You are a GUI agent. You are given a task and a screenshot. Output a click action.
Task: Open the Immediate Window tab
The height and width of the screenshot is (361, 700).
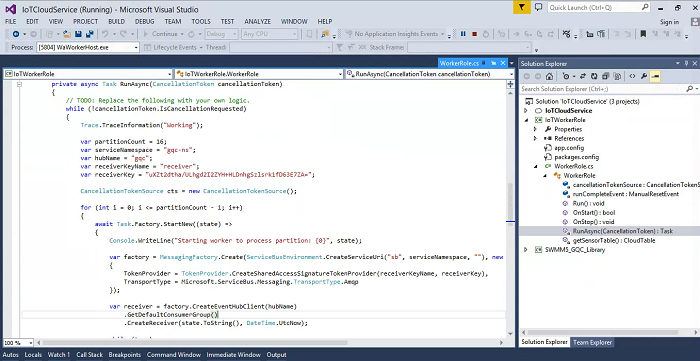pyautogui.click(x=233, y=355)
